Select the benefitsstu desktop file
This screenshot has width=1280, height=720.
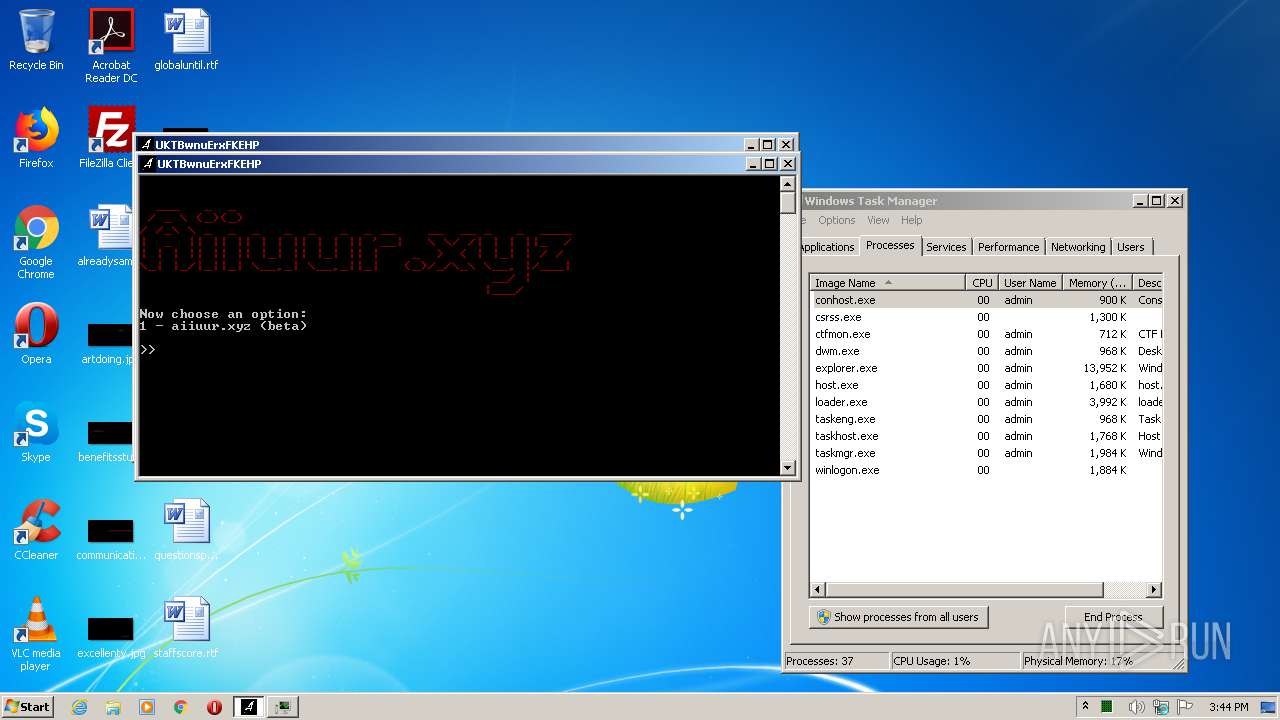click(x=108, y=440)
